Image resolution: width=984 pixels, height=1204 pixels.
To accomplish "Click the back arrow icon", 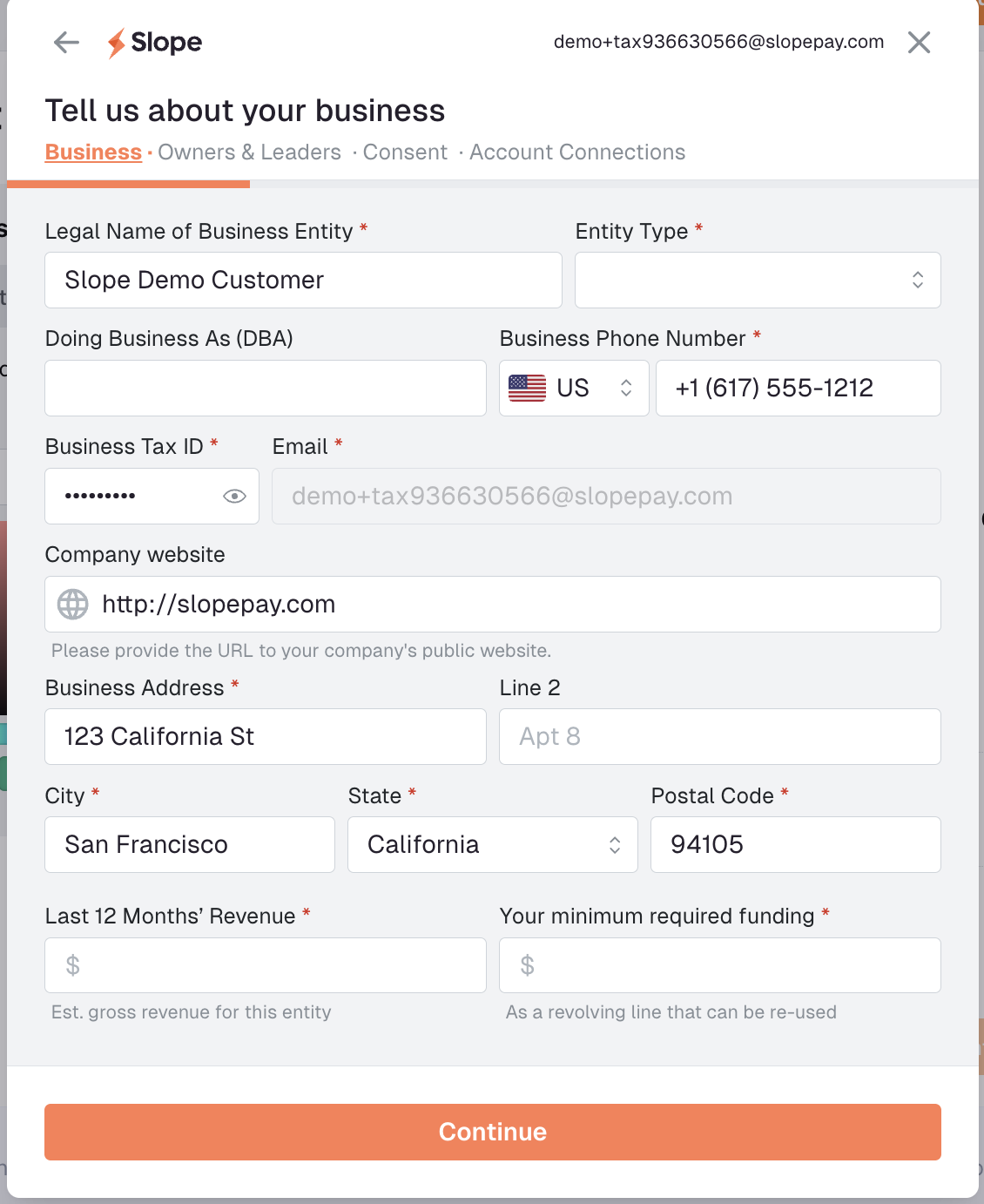I will pos(66,42).
